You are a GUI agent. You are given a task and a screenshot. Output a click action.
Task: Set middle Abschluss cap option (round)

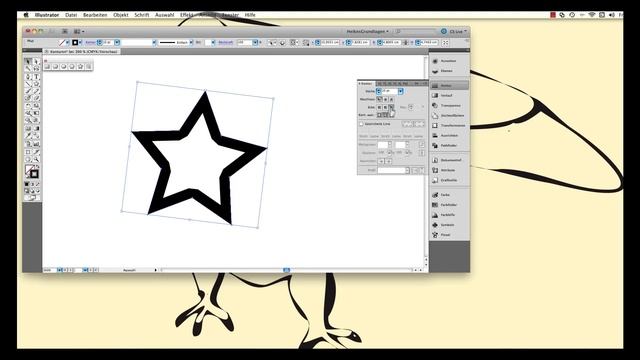click(385, 99)
